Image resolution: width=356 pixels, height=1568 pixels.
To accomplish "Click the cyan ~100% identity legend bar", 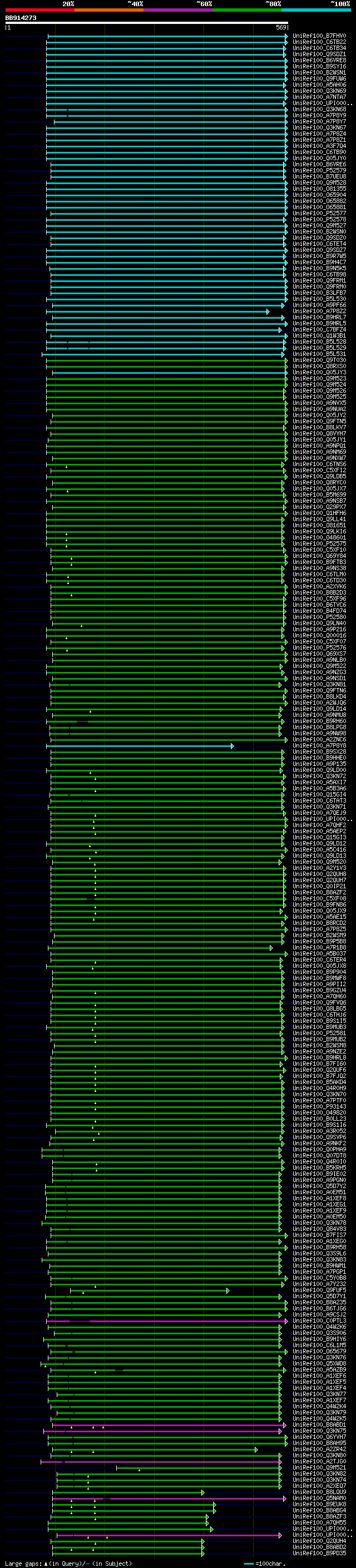I will 316,10.
